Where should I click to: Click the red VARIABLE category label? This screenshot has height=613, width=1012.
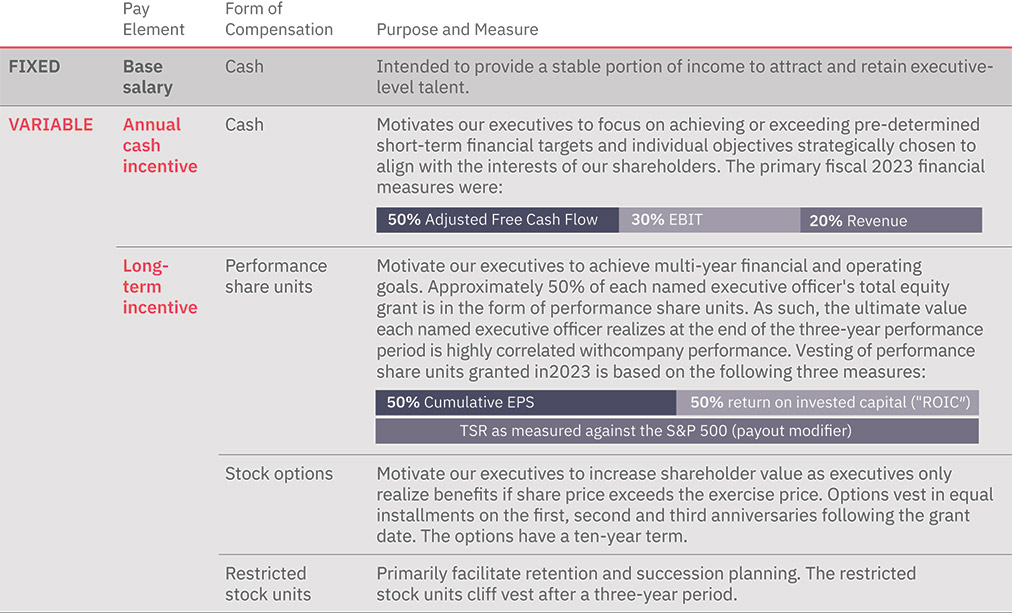[51, 125]
